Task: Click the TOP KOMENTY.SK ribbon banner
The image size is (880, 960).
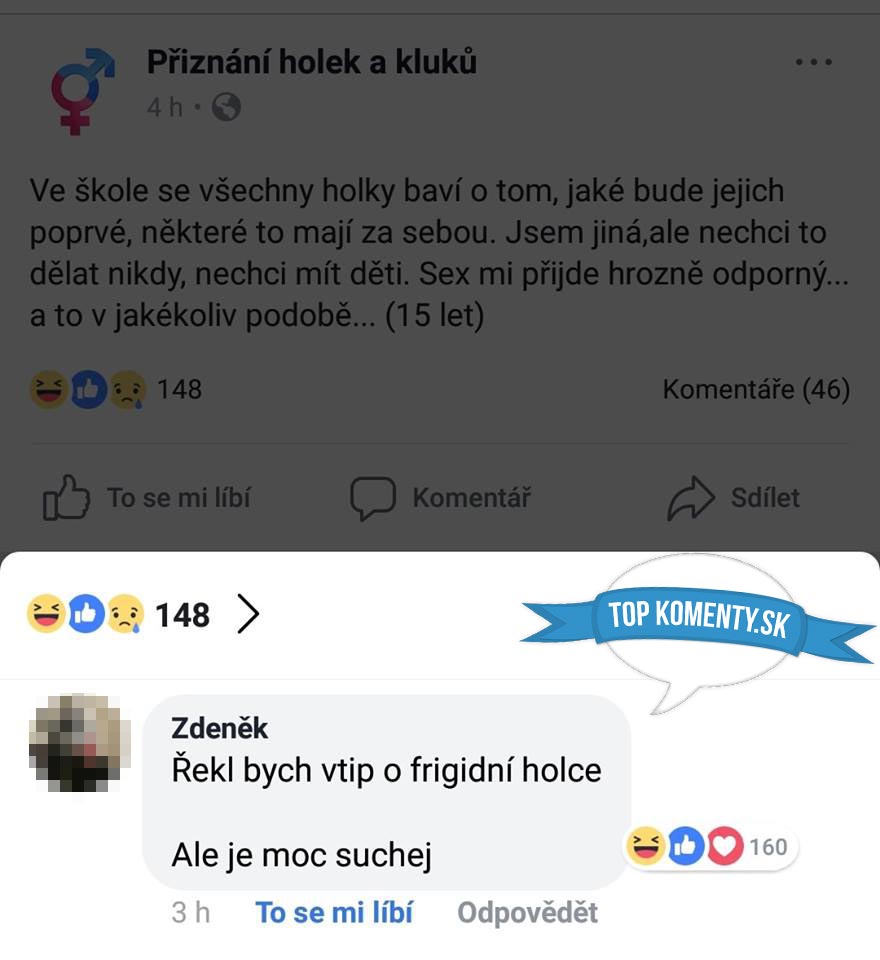Action: coord(699,620)
